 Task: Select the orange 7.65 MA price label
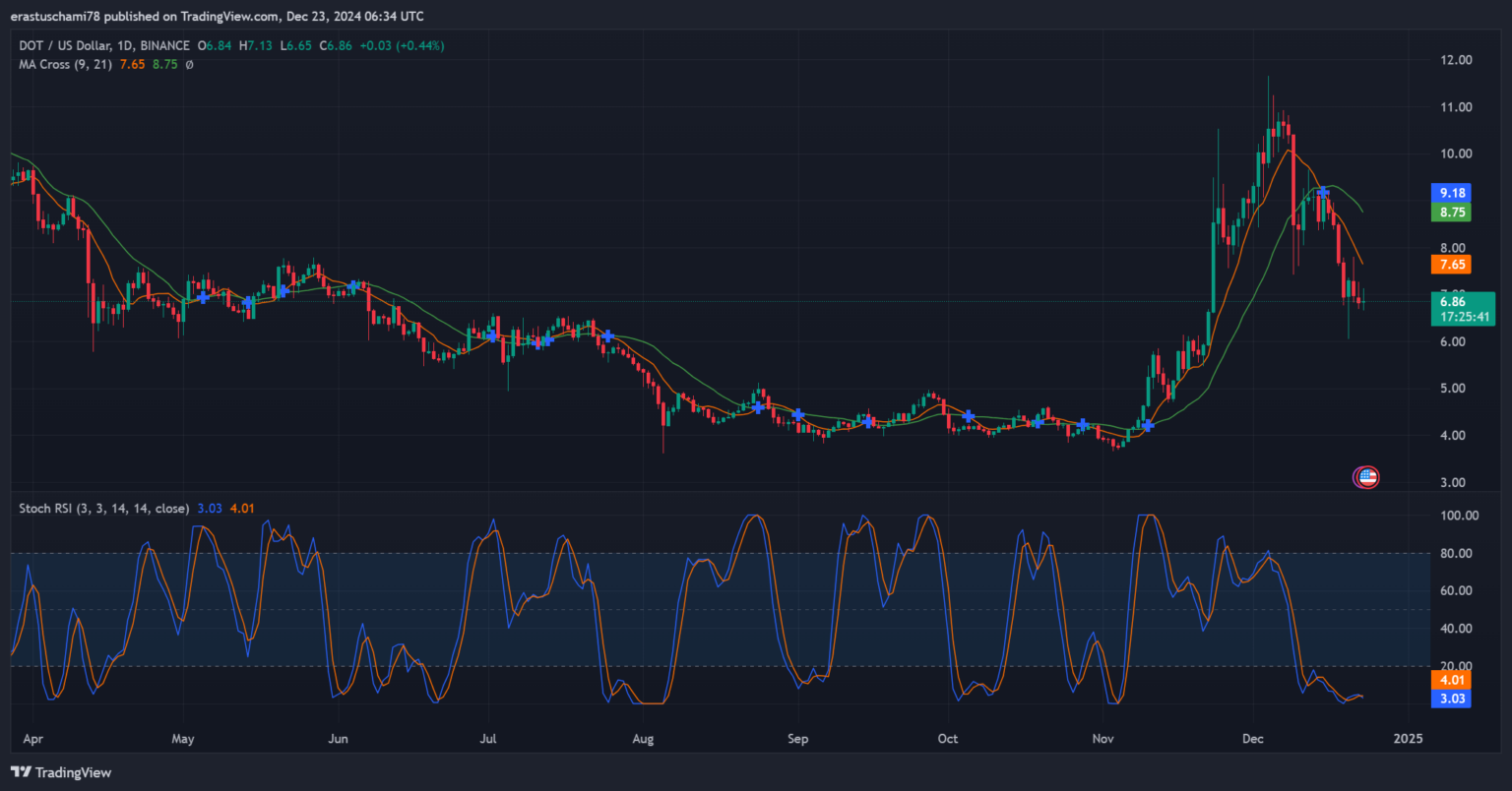(x=1452, y=265)
